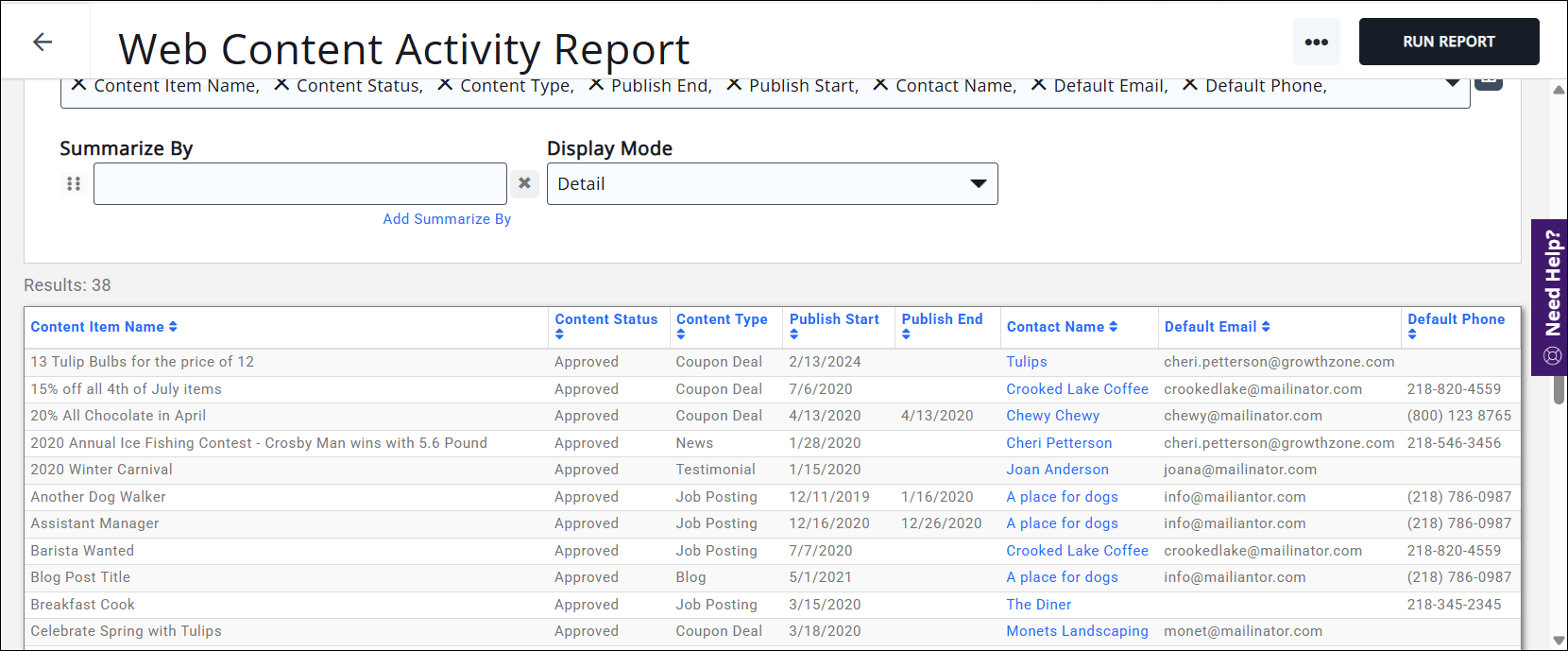Remove Content Status field tag
Image resolution: width=1568 pixels, height=651 pixels.
(281, 85)
